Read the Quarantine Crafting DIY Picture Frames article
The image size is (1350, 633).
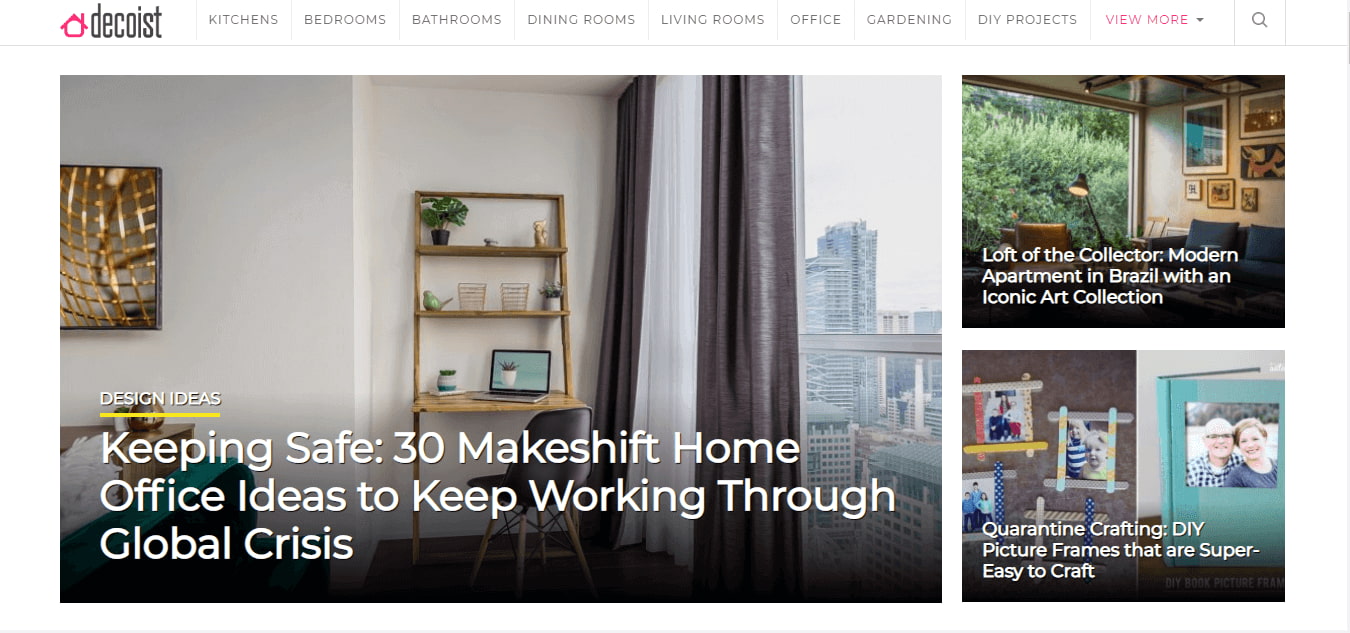pyautogui.click(x=1120, y=550)
